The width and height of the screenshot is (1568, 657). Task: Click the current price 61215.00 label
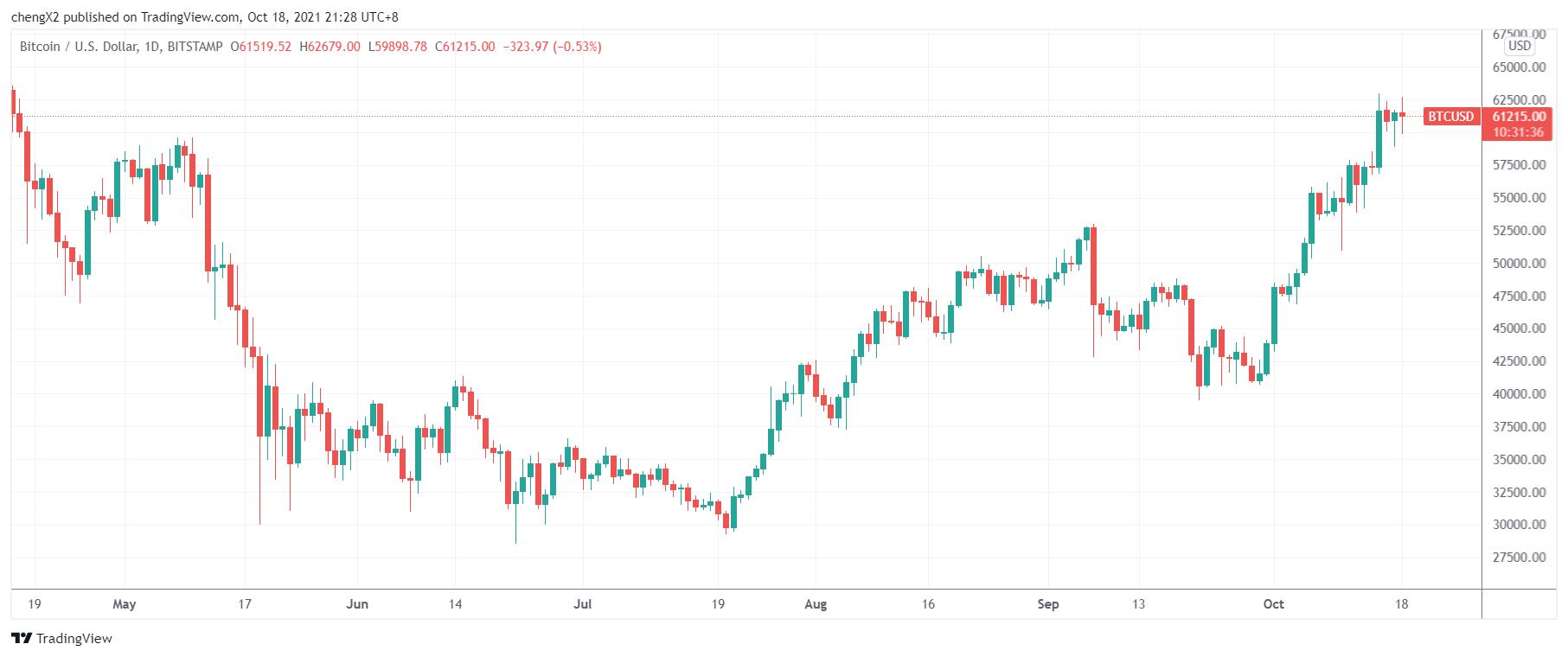1519,117
